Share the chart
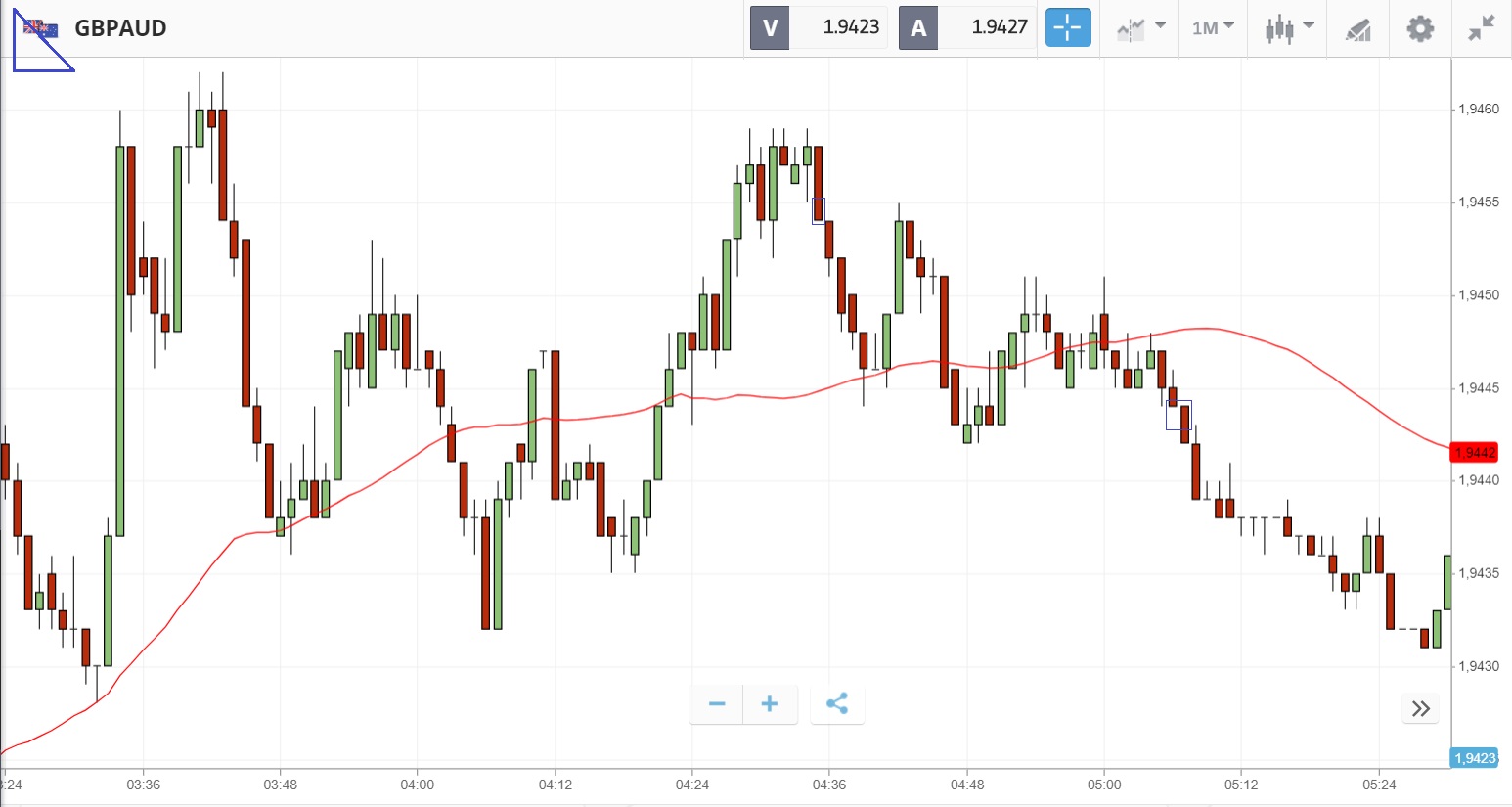This screenshot has width=1512, height=807. pos(837,704)
